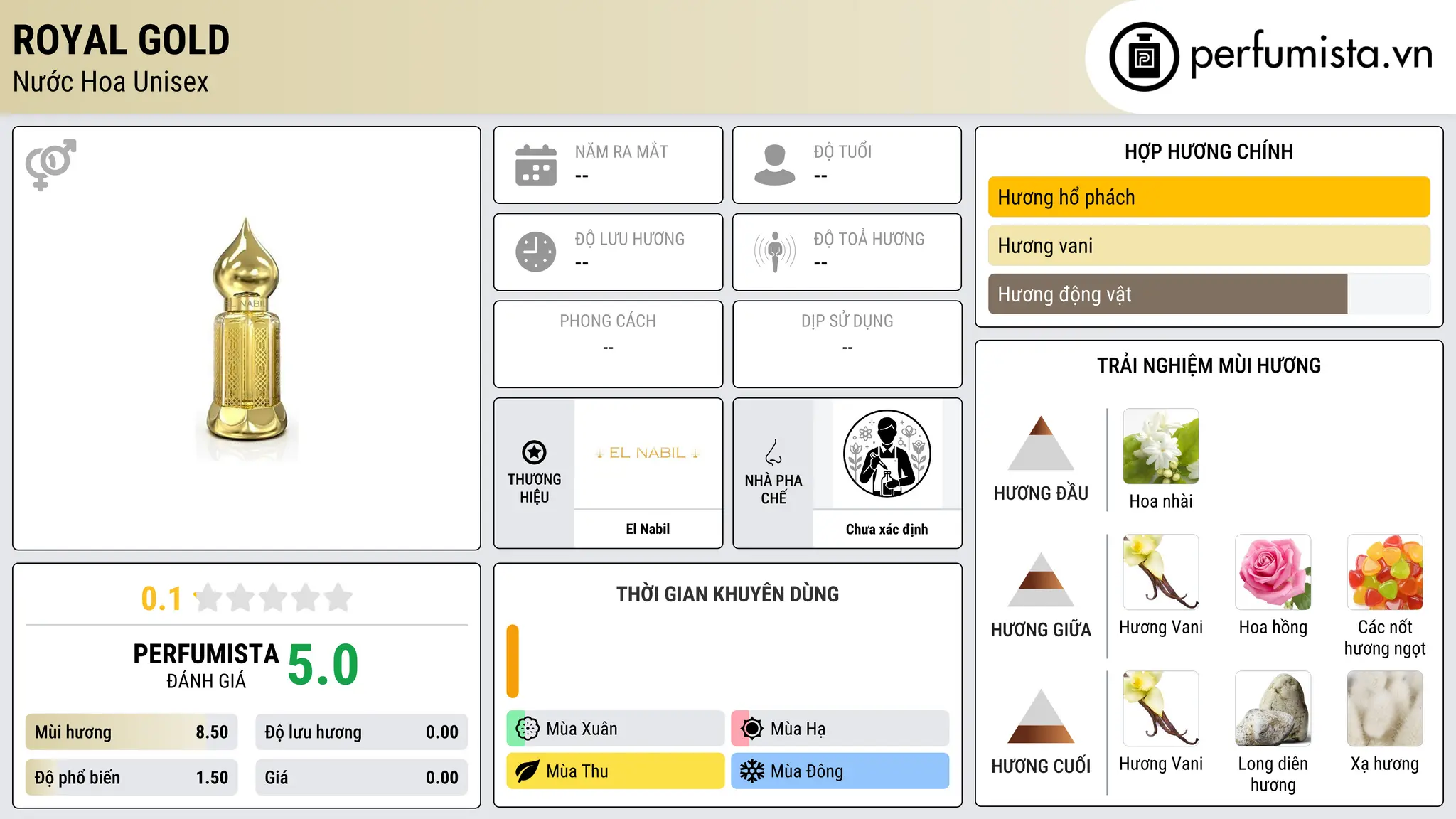
Task: Click the orange recommended time bar
Action: tap(513, 661)
